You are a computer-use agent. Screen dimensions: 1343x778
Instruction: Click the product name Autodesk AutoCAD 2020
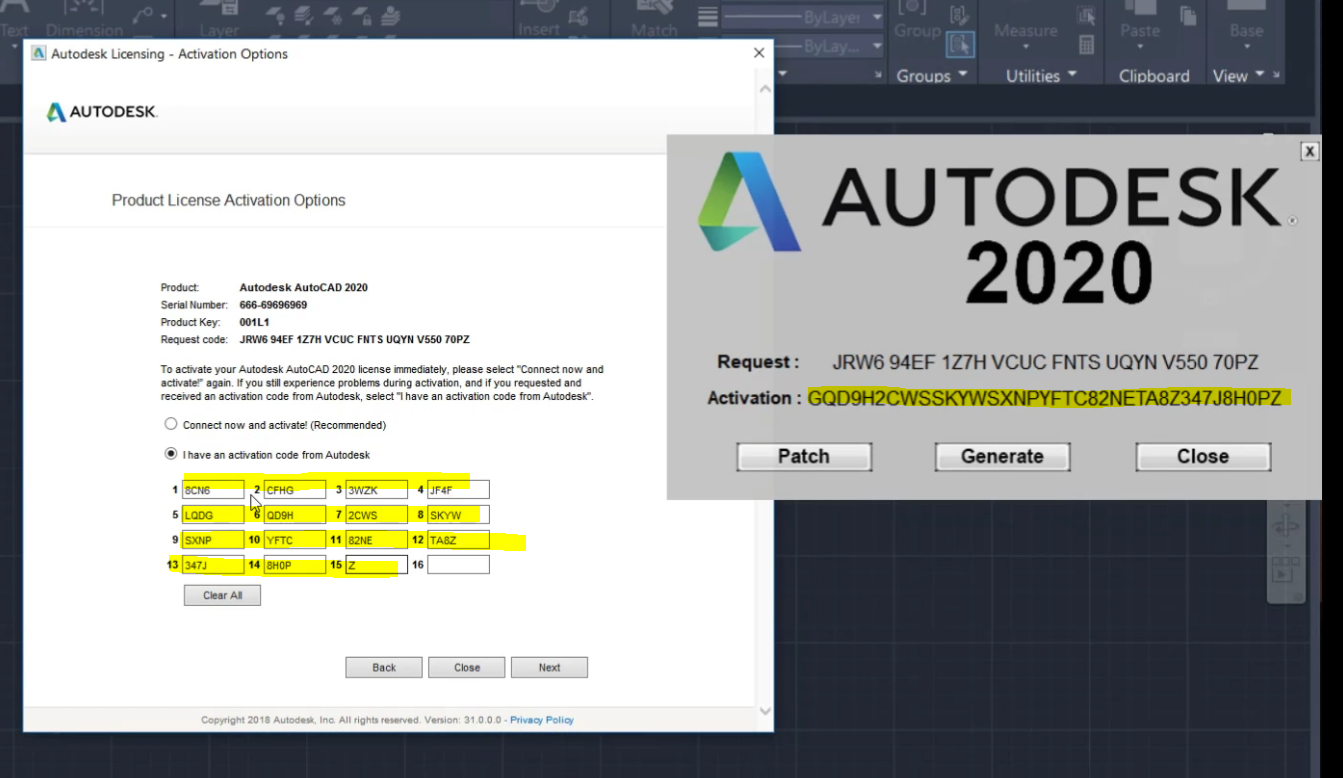click(303, 287)
